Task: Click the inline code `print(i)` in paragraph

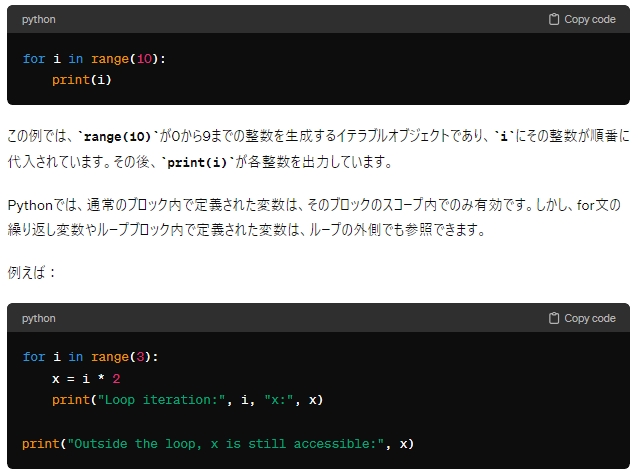Action: (197, 163)
